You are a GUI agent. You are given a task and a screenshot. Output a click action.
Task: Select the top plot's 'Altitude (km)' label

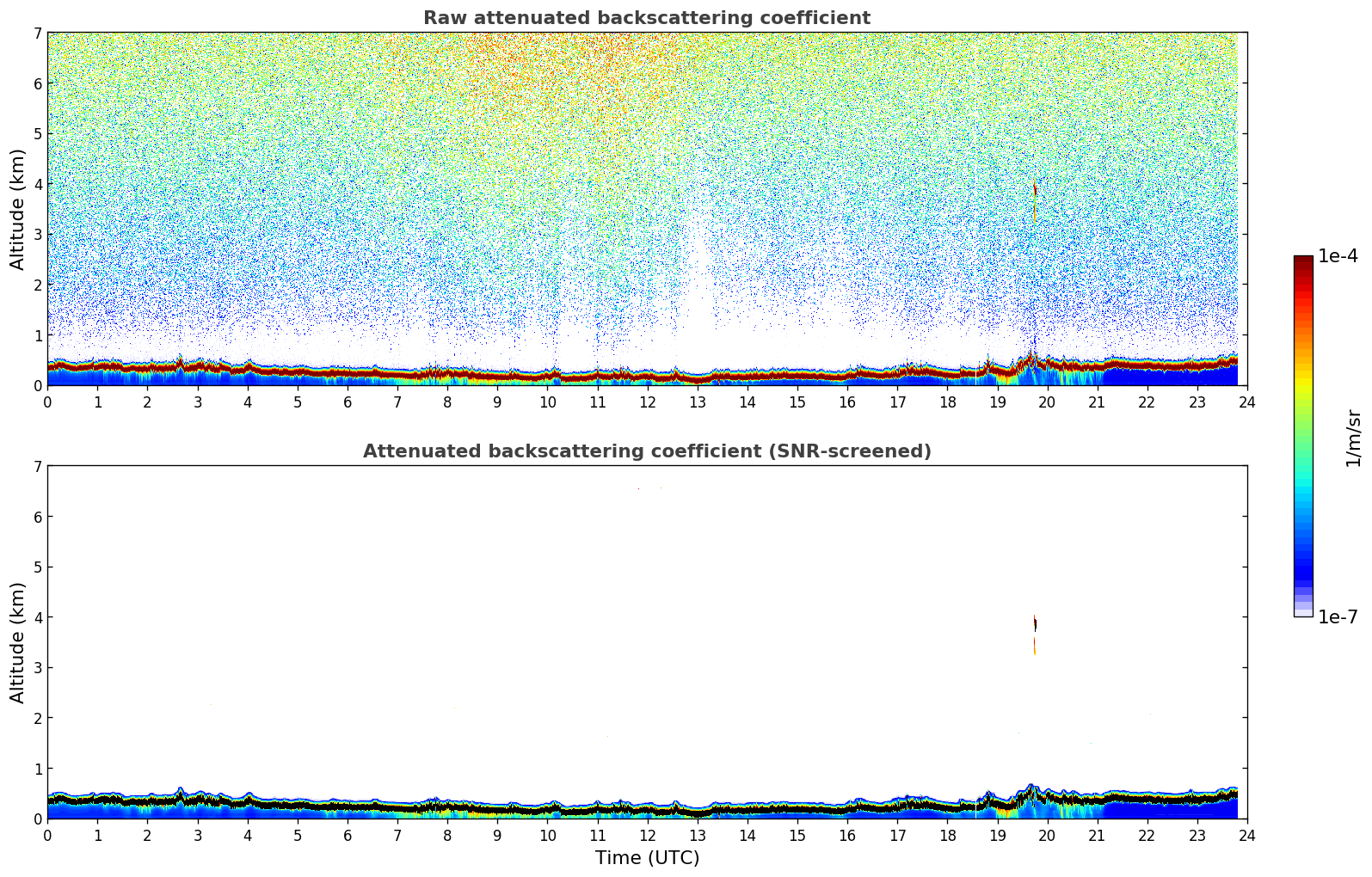tap(18, 209)
